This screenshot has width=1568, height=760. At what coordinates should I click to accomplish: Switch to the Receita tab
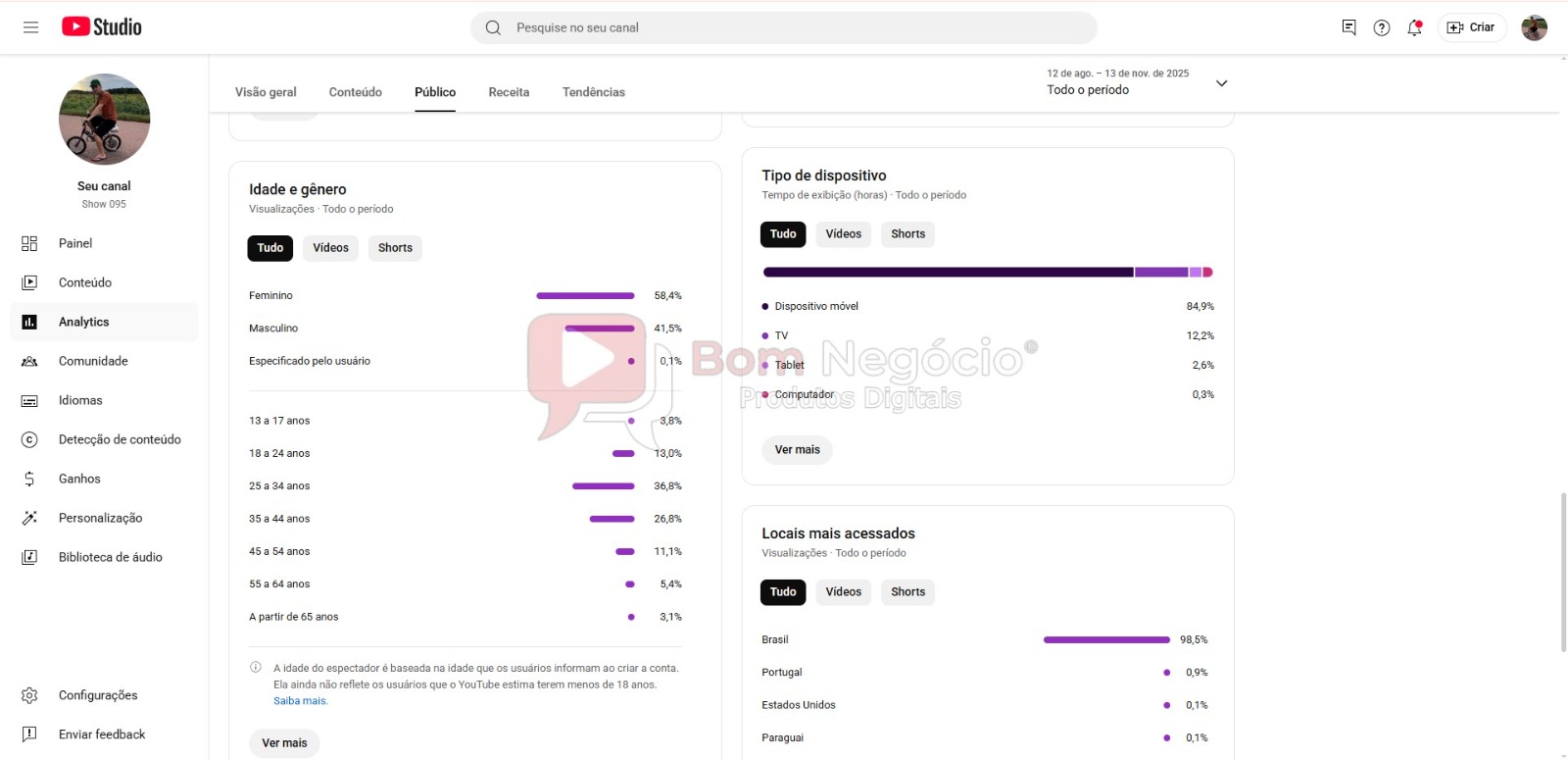[x=509, y=92]
